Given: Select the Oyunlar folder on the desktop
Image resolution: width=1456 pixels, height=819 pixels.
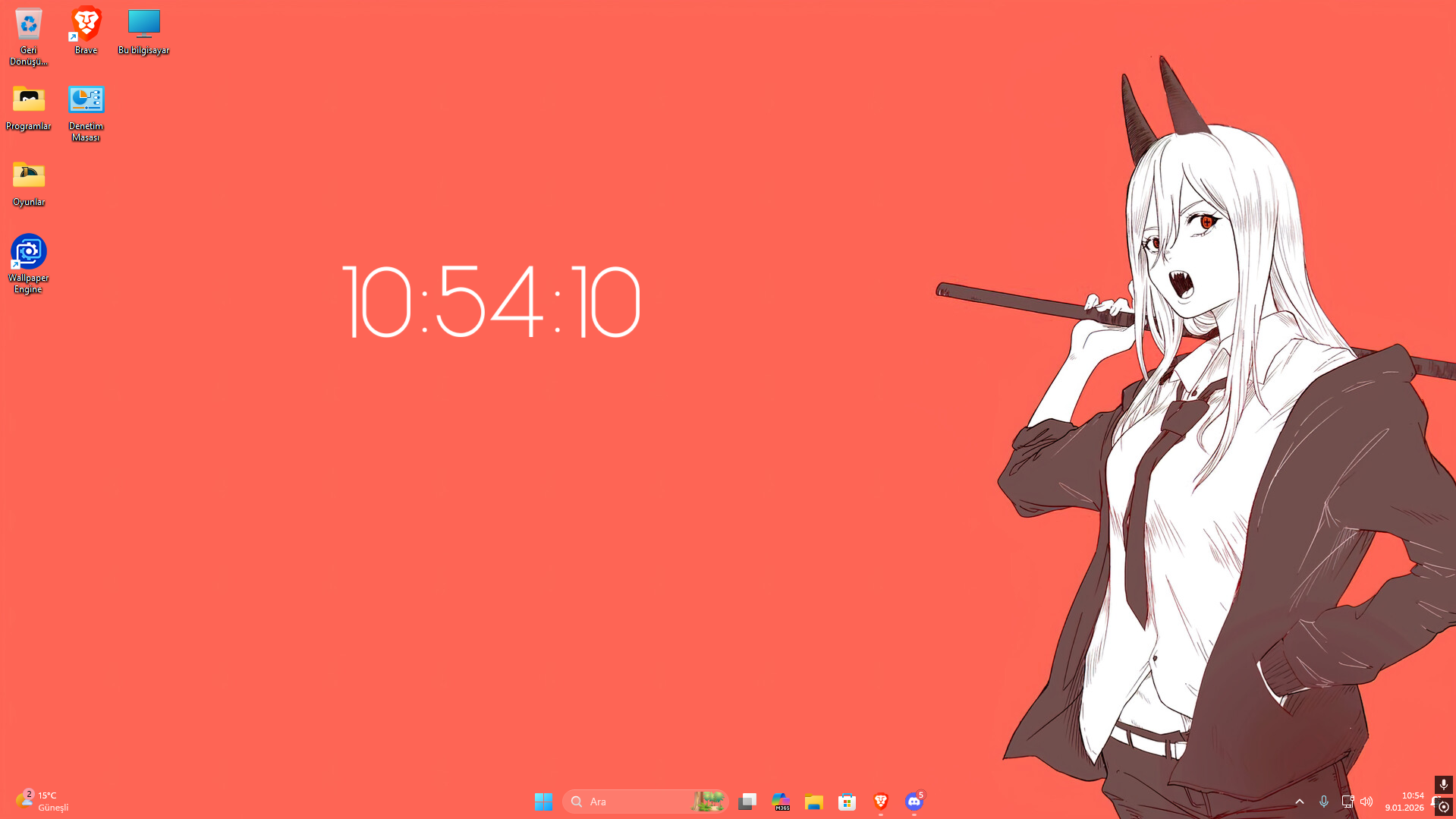Looking at the screenshot, I should 28,183.
